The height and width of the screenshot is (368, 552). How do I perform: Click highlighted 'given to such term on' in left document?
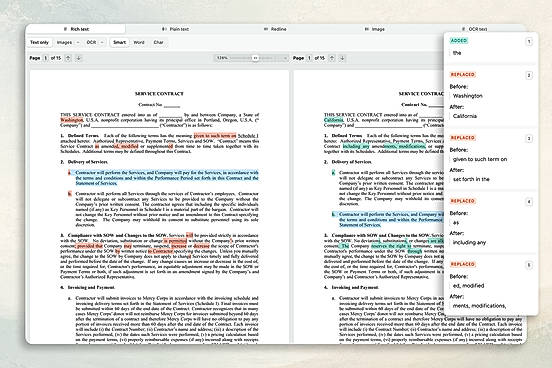click(x=215, y=136)
